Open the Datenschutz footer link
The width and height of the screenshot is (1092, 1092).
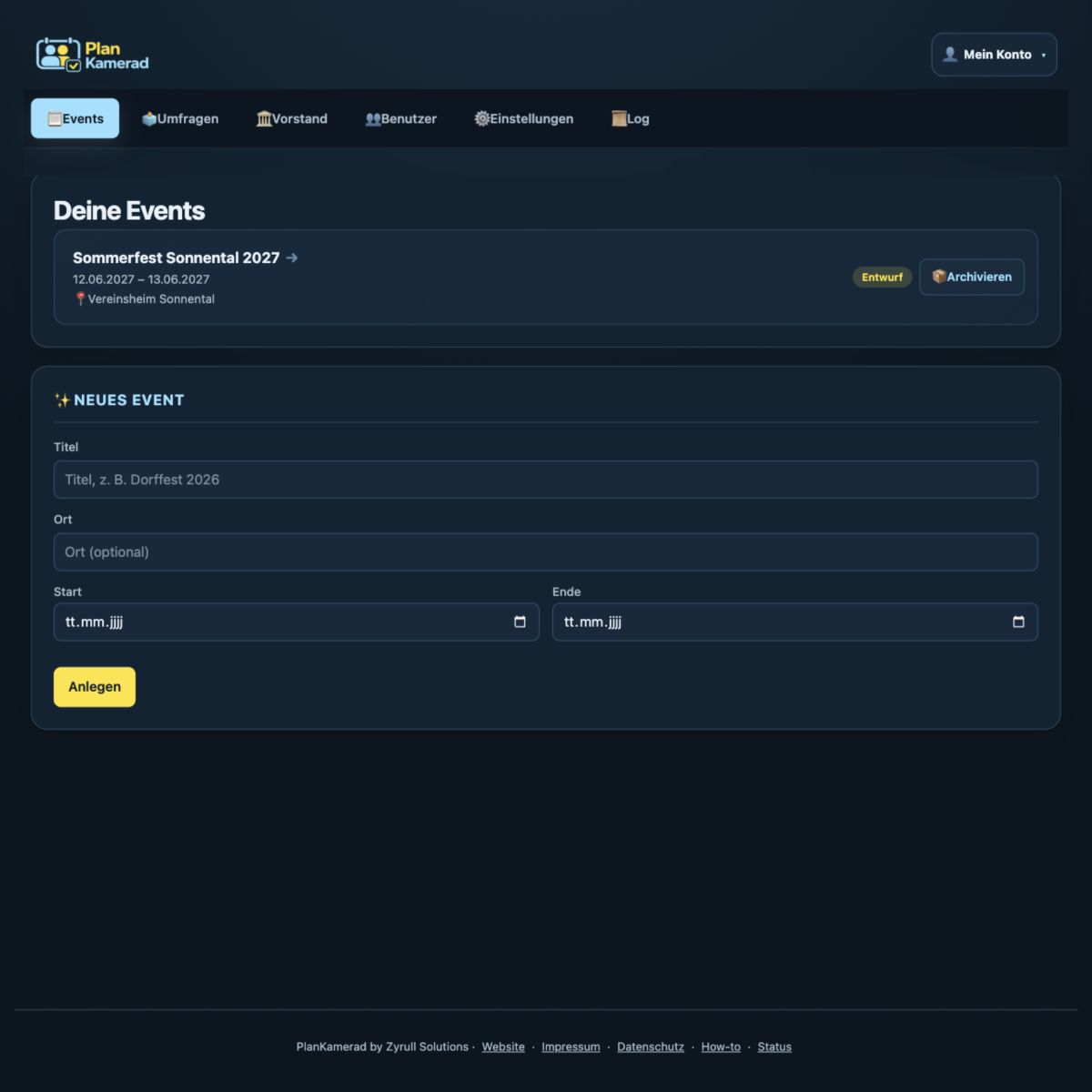(651, 1047)
